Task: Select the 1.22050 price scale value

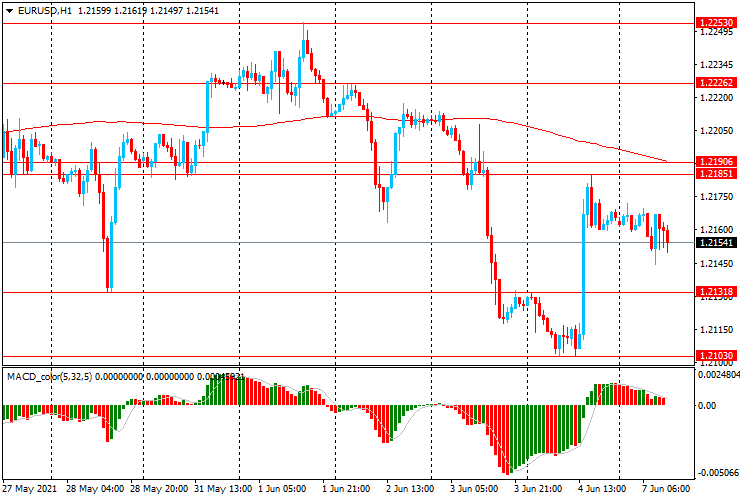Action: point(716,131)
